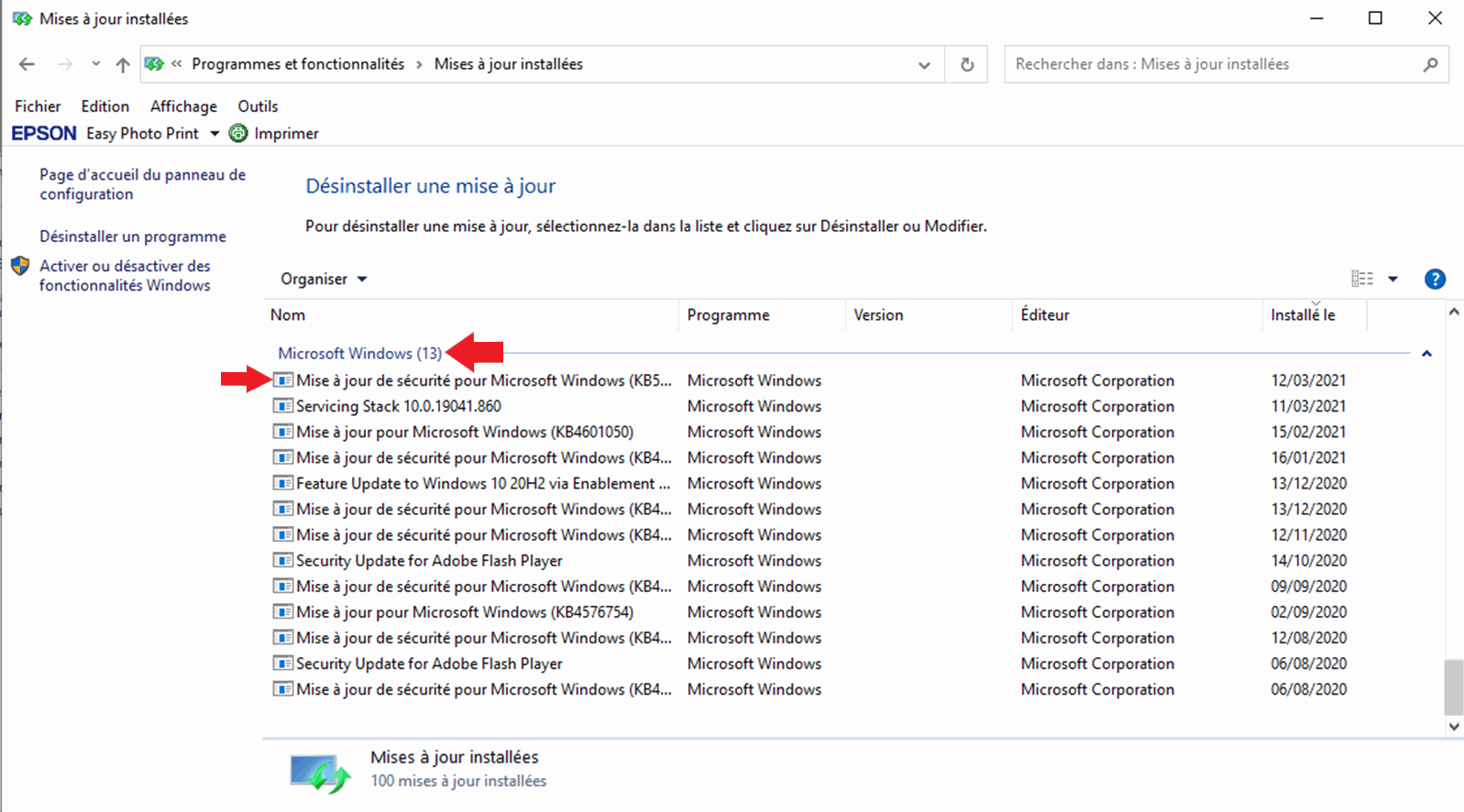Open the view options dropdown arrow
Image resolution: width=1464 pixels, height=812 pixels.
click(x=1392, y=280)
